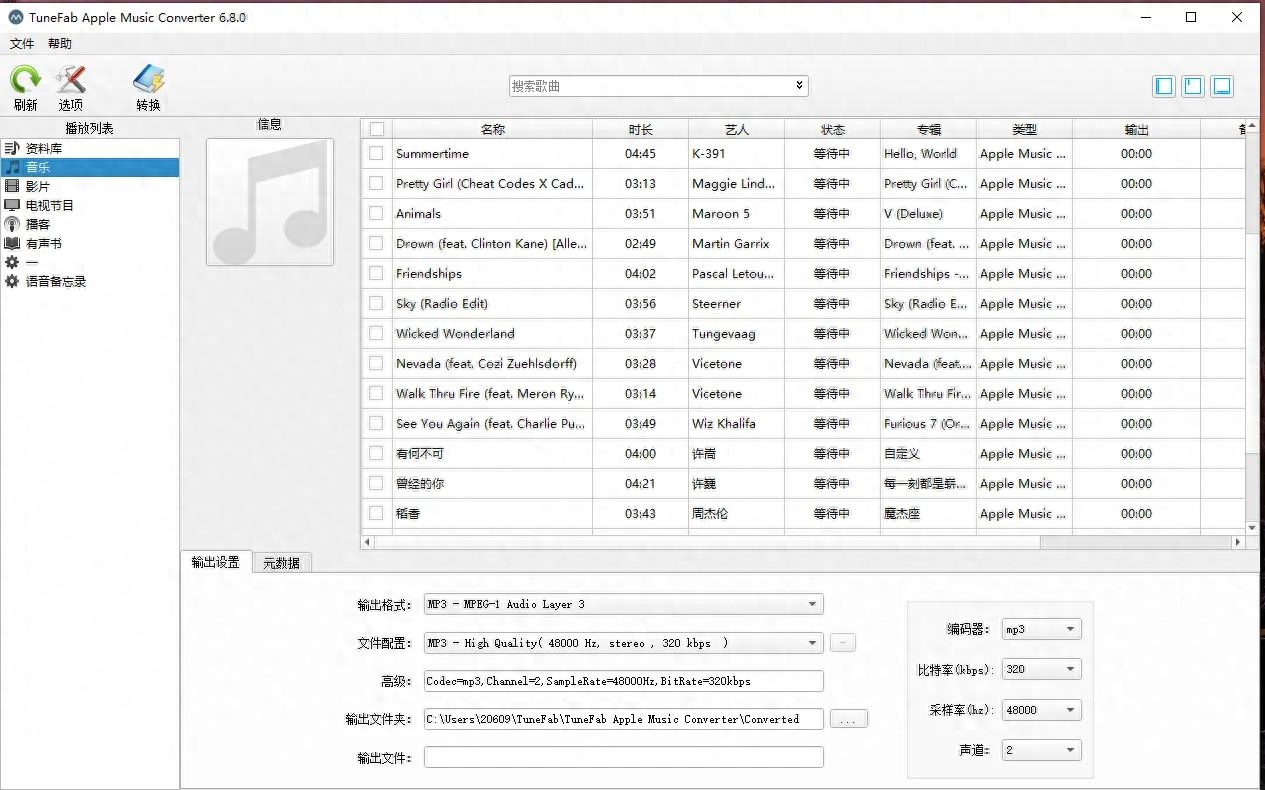Click the minus button beside 文件配置
The height and width of the screenshot is (790, 1265).
[x=842, y=642]
